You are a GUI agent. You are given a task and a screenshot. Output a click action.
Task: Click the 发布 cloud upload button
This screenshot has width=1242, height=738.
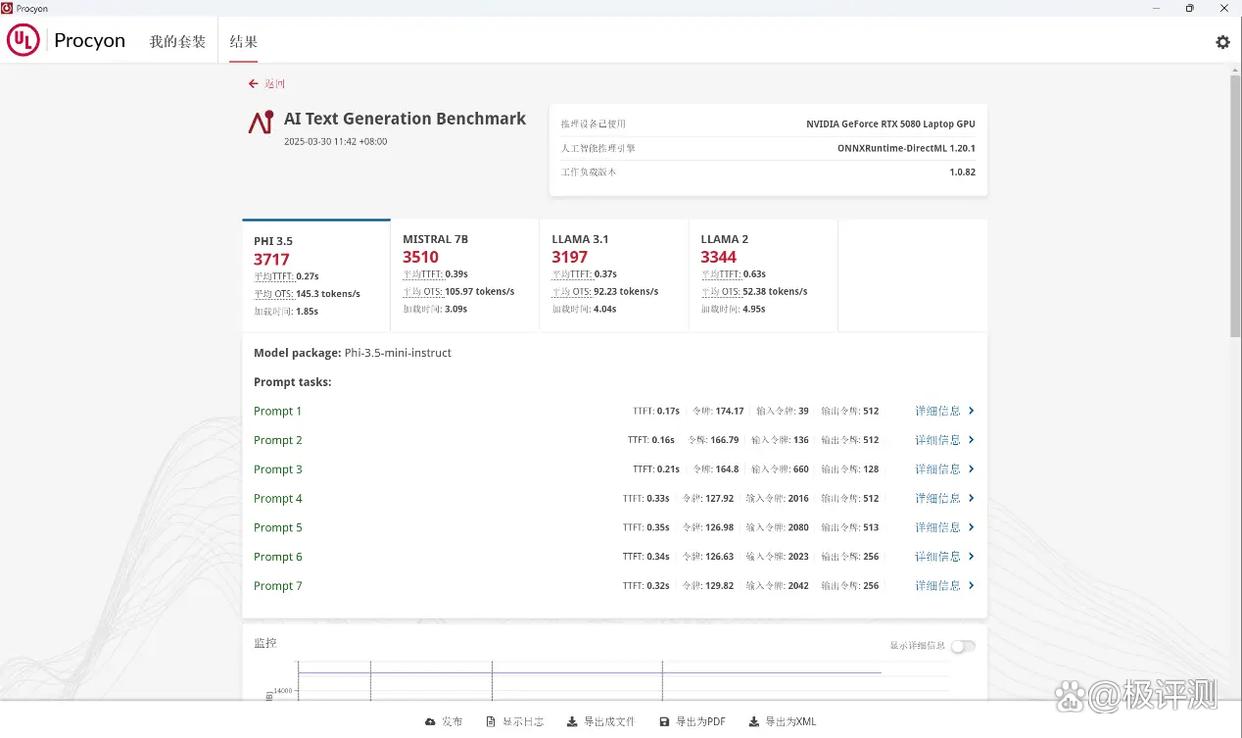pos(444,722)
